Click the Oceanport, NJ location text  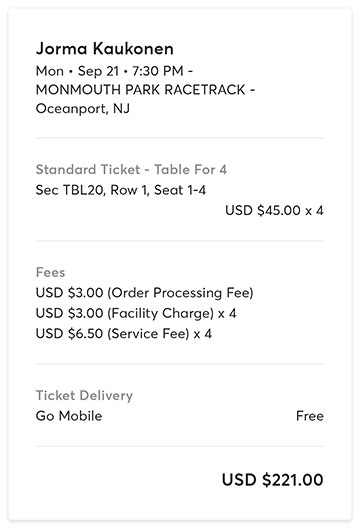point(83,109)
